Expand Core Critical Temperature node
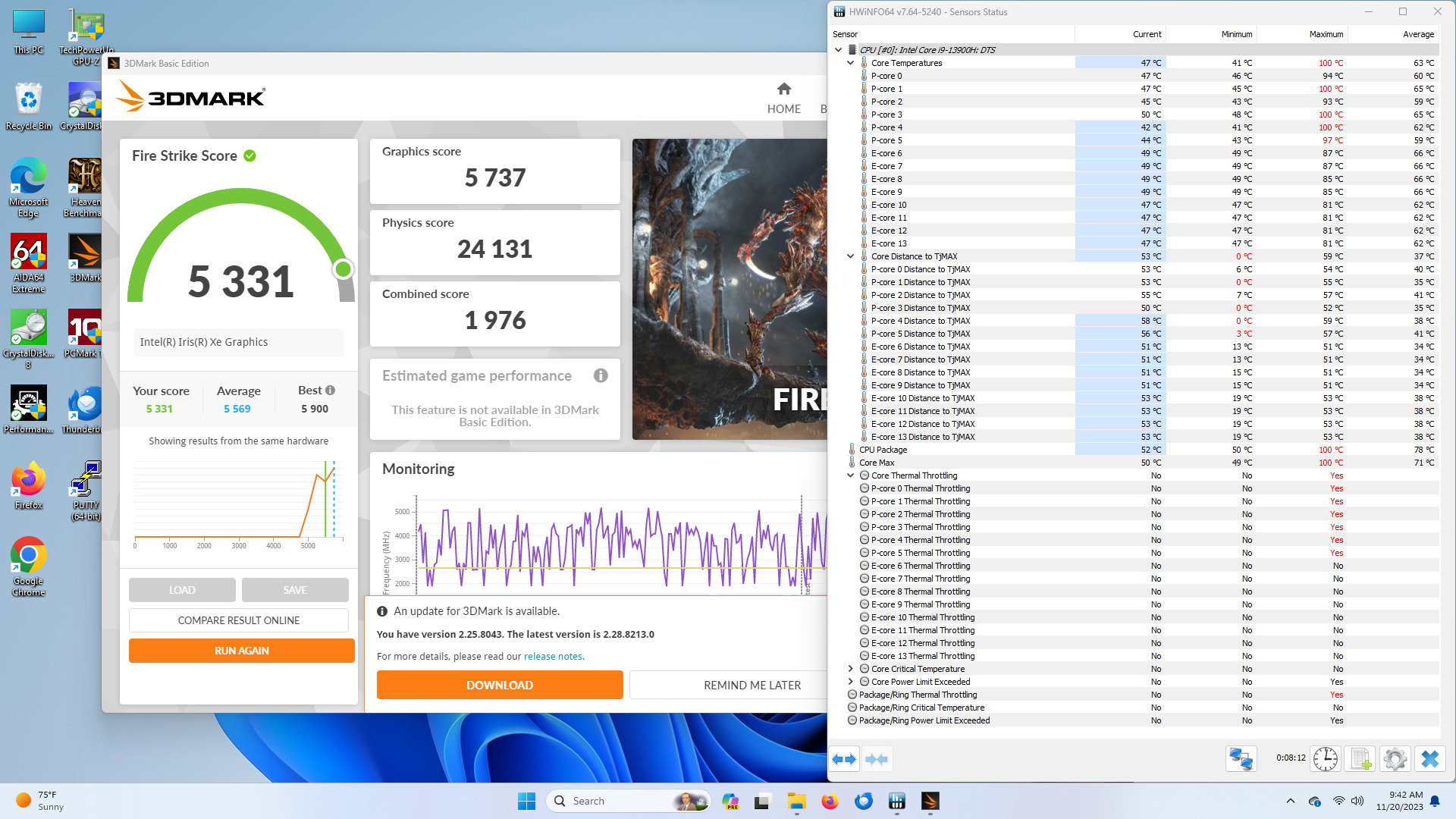This screenshot has width=1456, height=819. point(851,669)
